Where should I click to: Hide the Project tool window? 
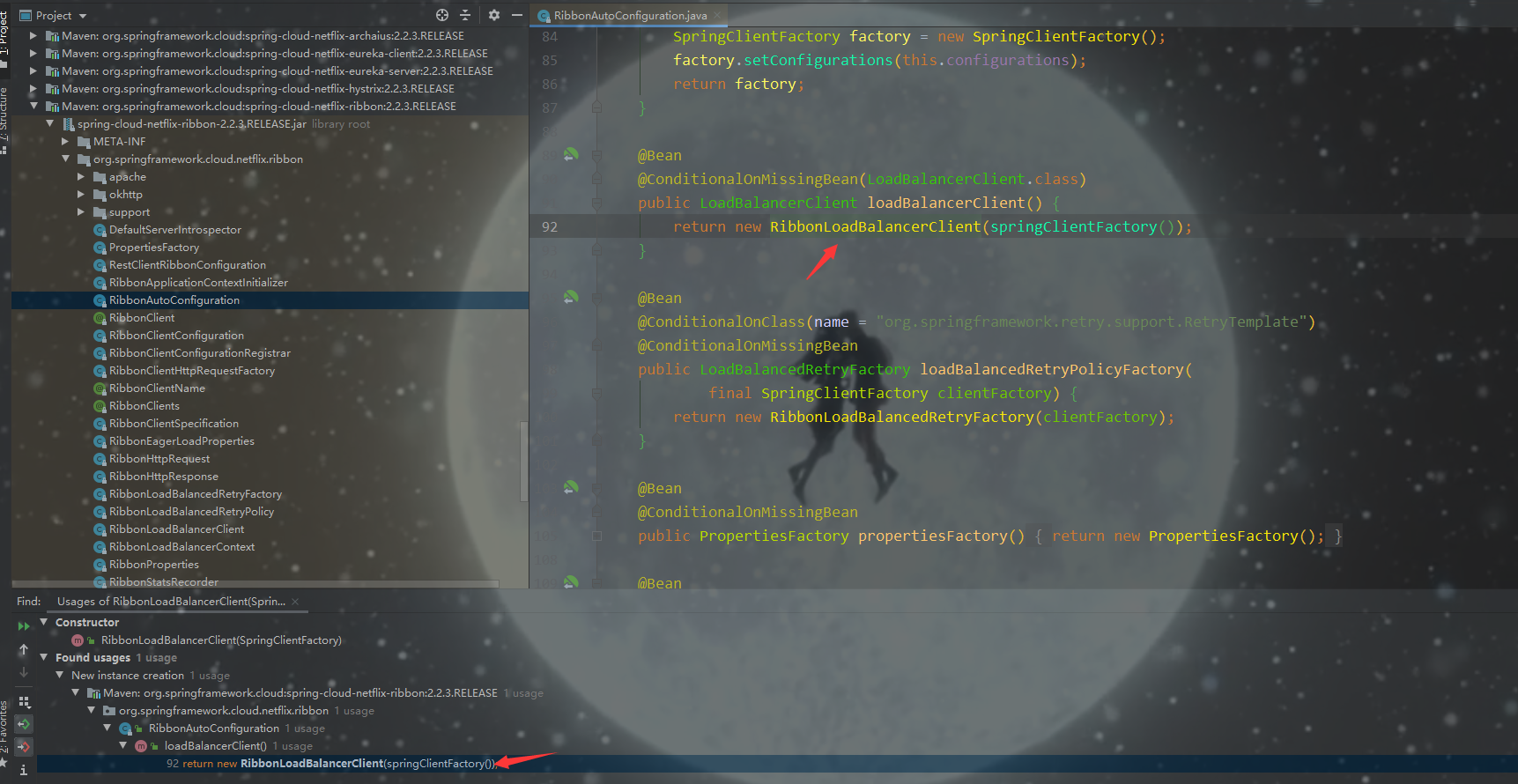coord(517,15)
